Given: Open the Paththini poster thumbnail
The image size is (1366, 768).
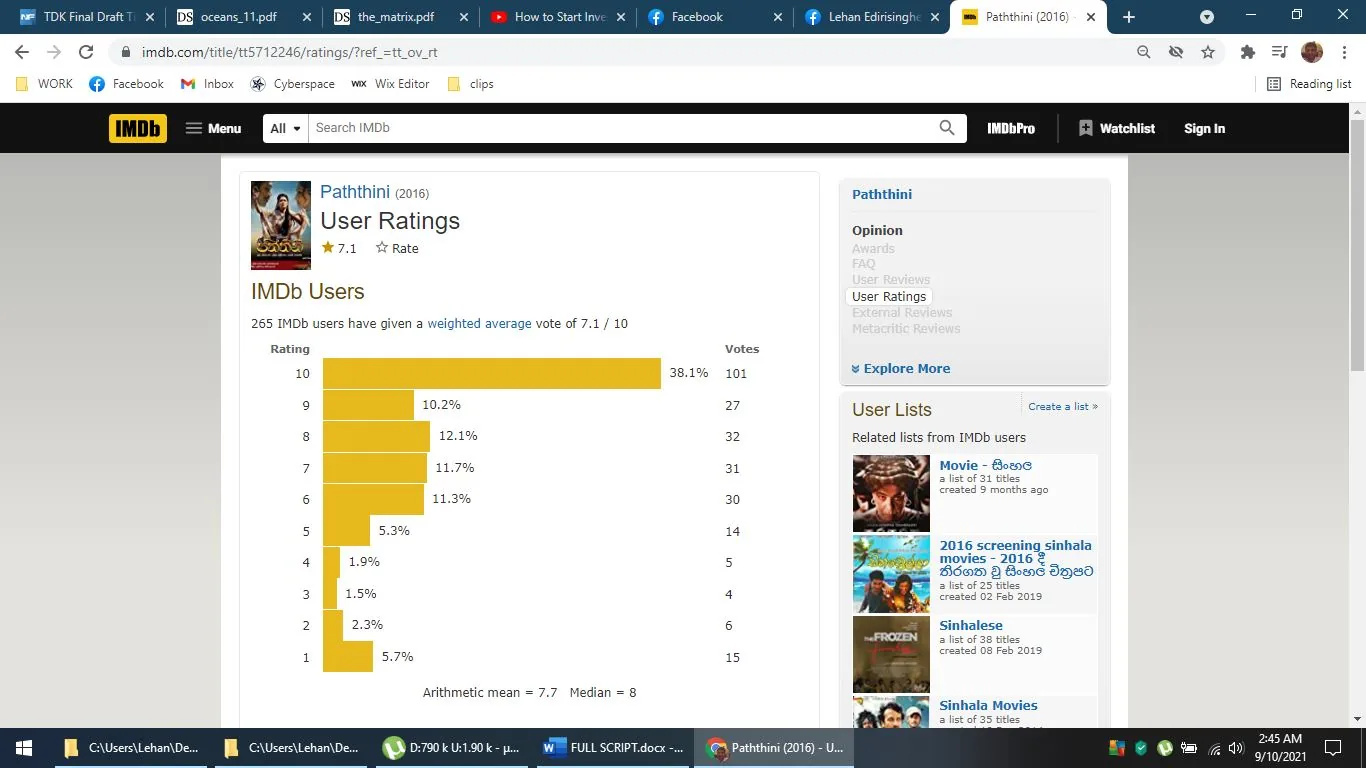Looking at the screenshot, I should [280, 225].
